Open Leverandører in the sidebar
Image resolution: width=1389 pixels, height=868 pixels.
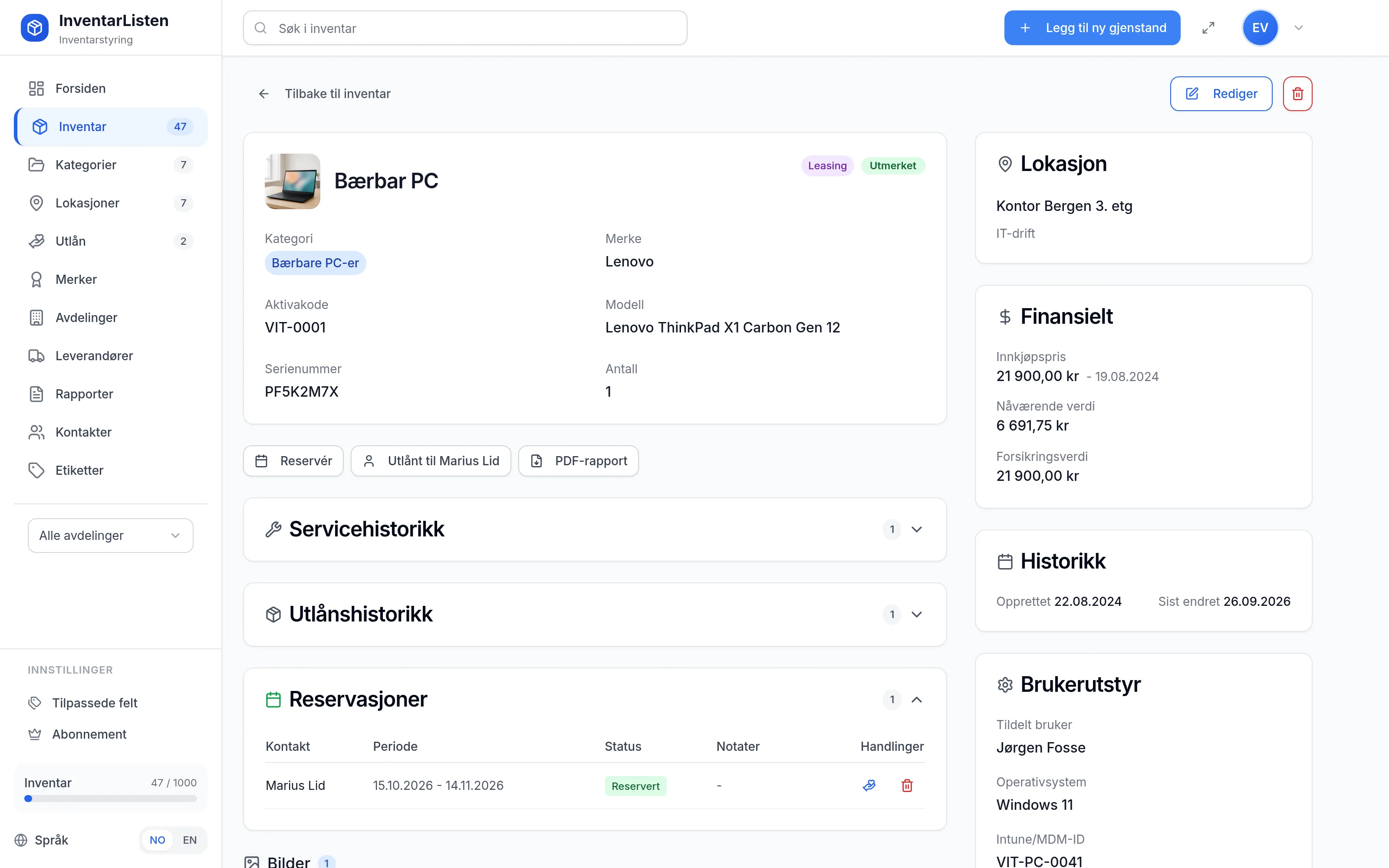tap(110, 356)
